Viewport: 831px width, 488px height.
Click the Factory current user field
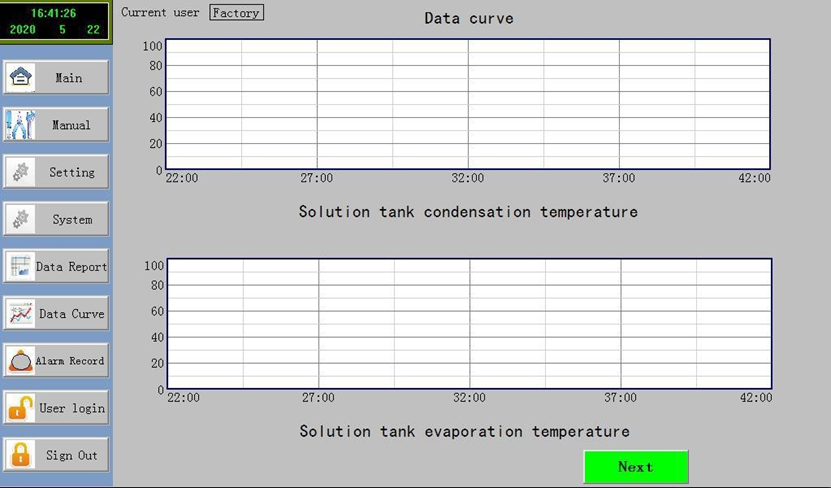(x=236, y=13)
